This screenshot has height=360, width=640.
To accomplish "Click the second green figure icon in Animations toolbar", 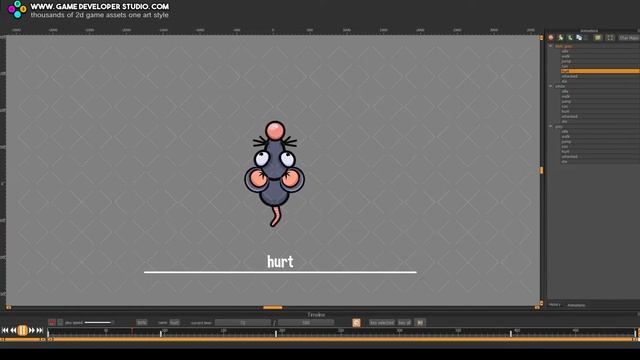I will point(570,38).
